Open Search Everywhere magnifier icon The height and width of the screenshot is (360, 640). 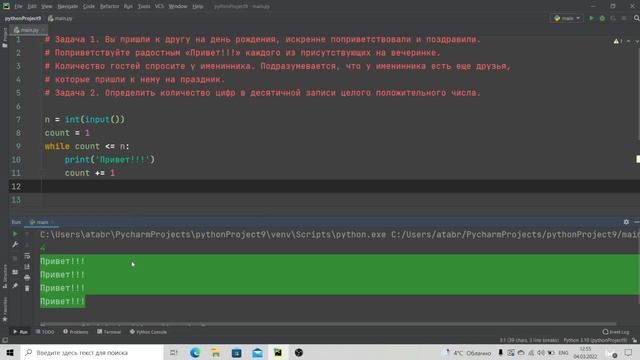coord(636,18)
